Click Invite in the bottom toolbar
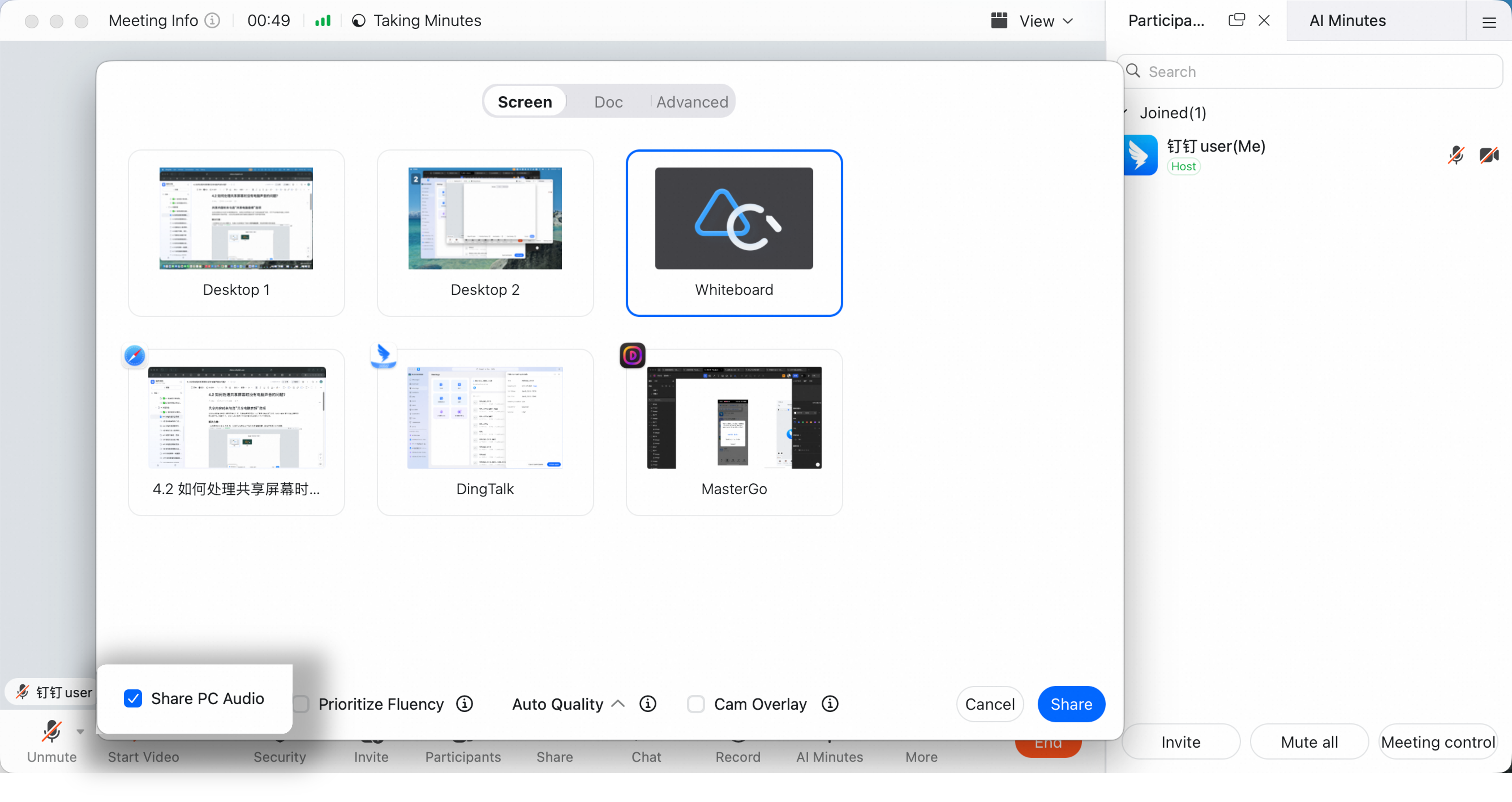Viewport: 1512px width, 802px height. coord(371,757)
